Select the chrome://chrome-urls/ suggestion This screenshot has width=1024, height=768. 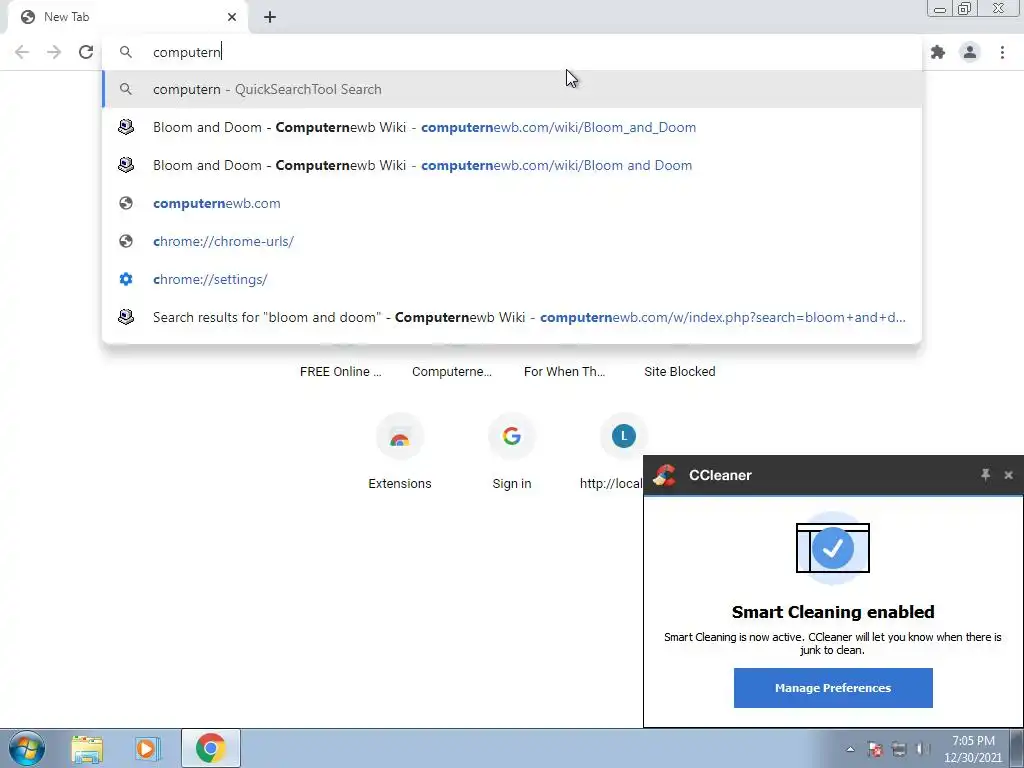click(512, 241)
